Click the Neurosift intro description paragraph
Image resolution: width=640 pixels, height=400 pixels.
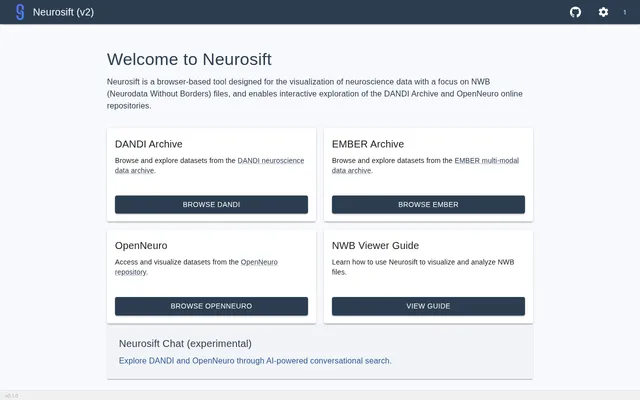[x=315, y=93]
